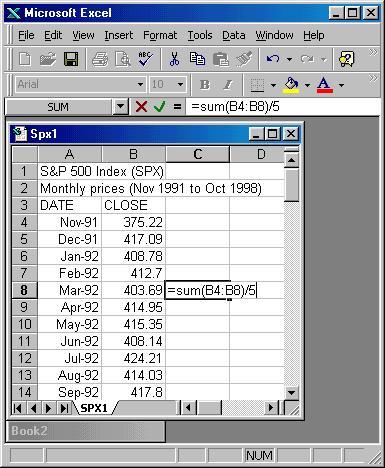Open the Borders dropdown arrow

(x=273, y=85)
